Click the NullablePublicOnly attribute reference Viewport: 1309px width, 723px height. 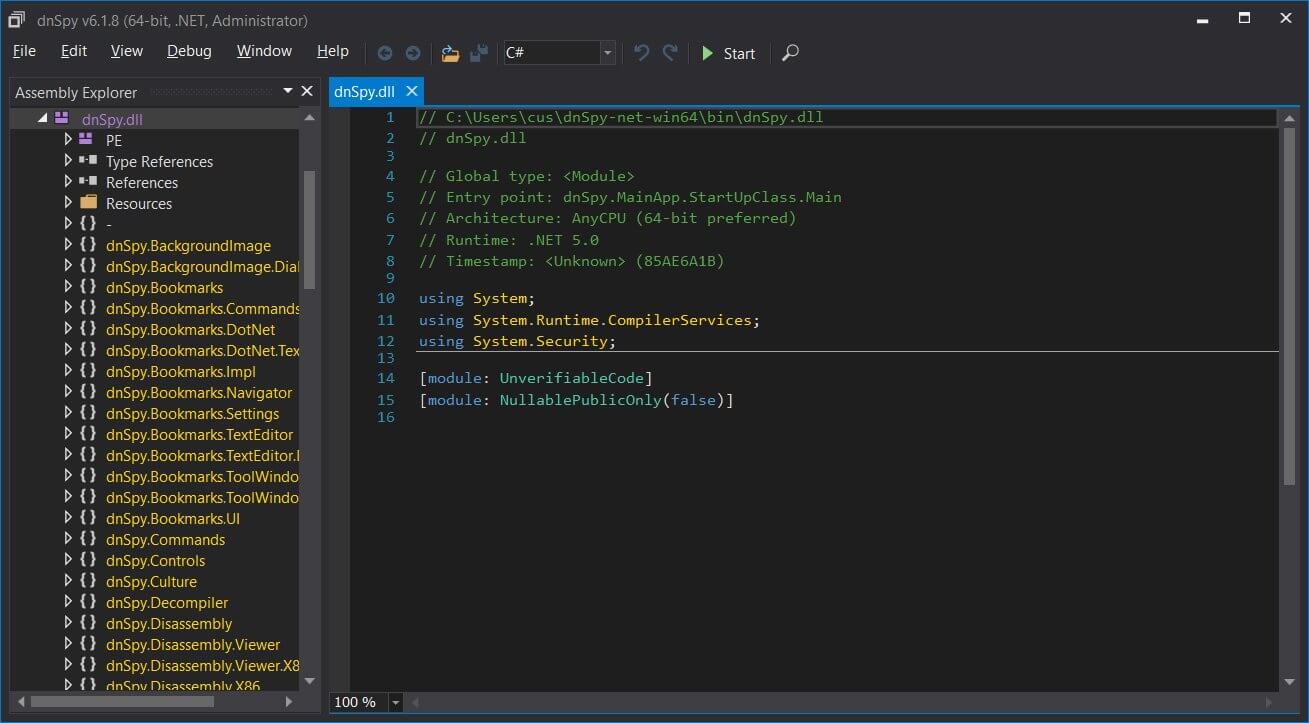(581, 400)
